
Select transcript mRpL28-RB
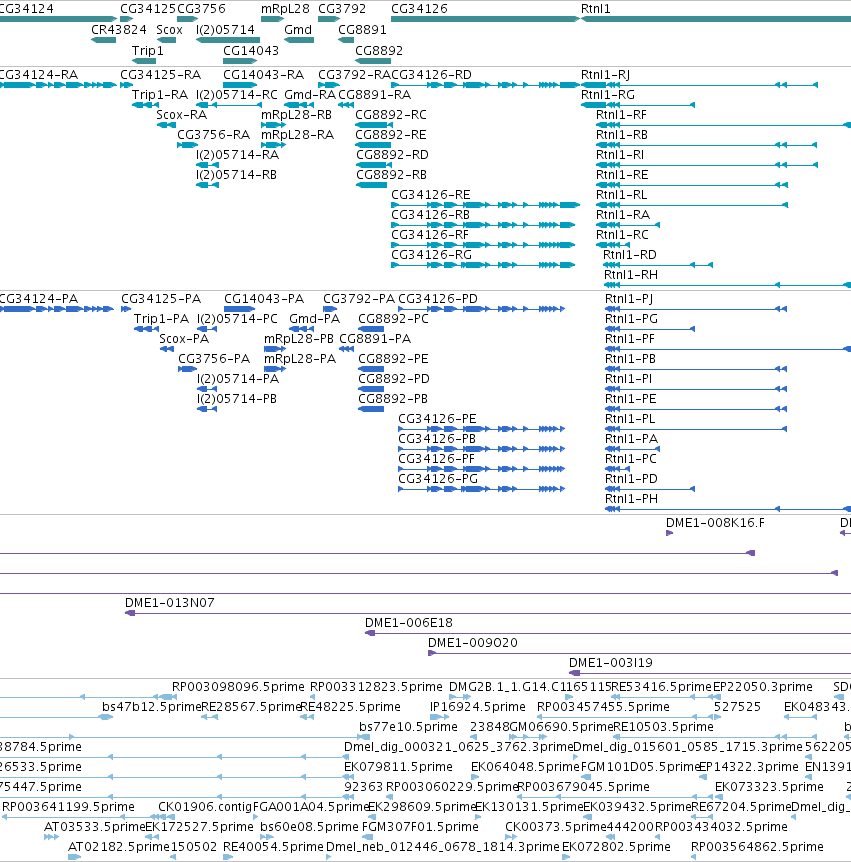tap(296, 115)
